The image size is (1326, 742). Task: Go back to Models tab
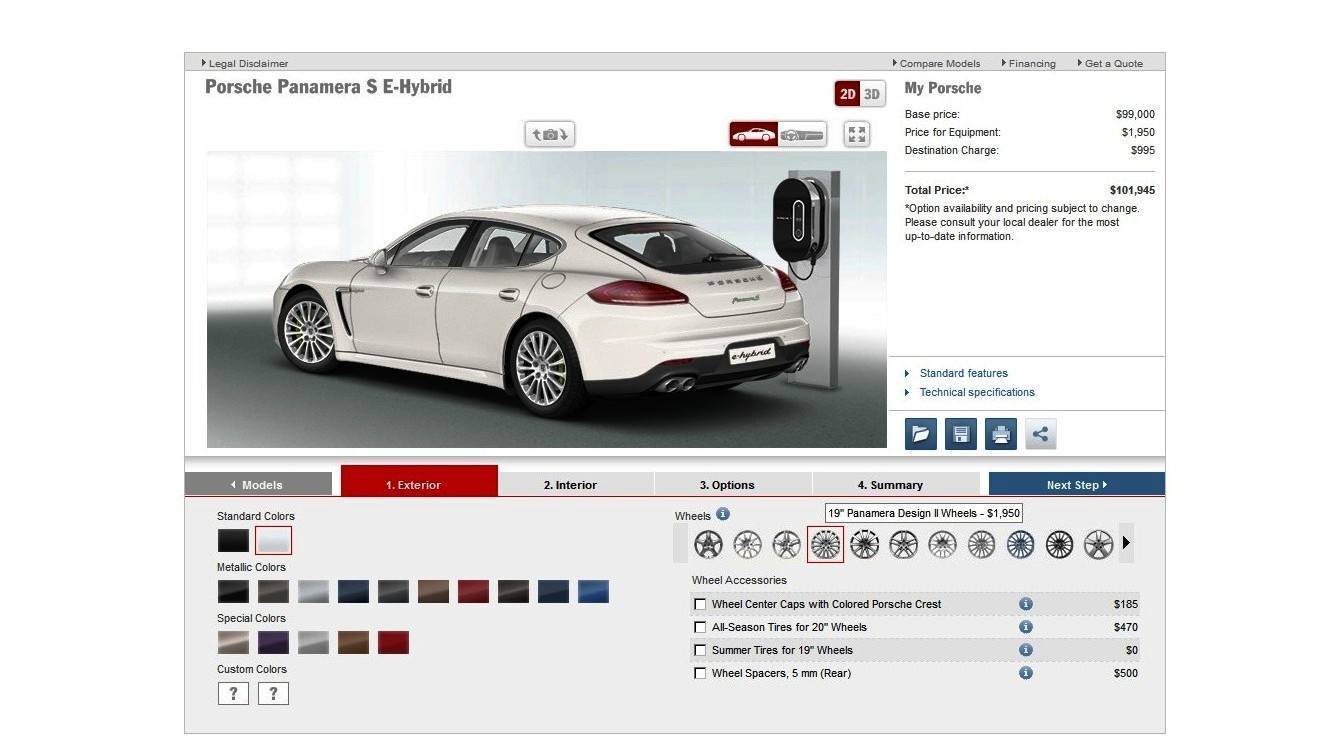coord(258,485)
